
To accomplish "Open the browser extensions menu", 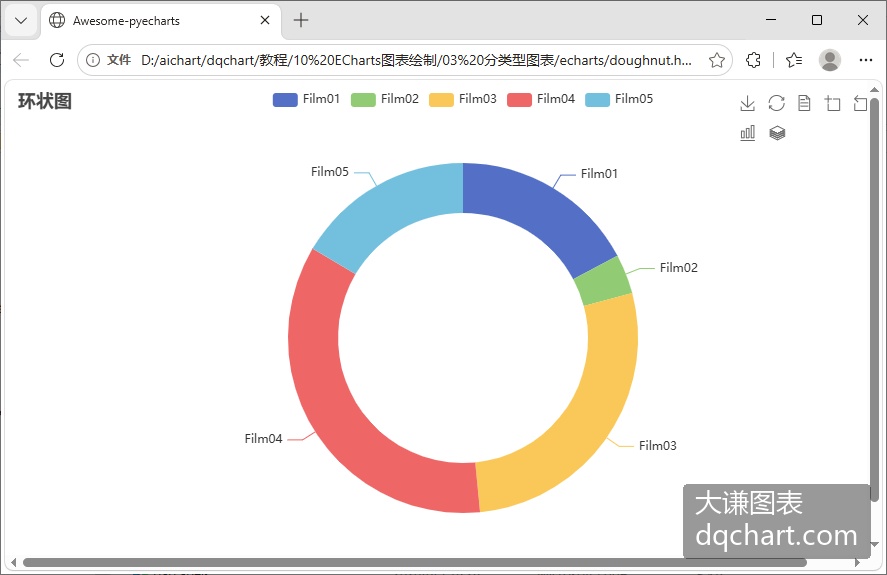I will (753, 60).
